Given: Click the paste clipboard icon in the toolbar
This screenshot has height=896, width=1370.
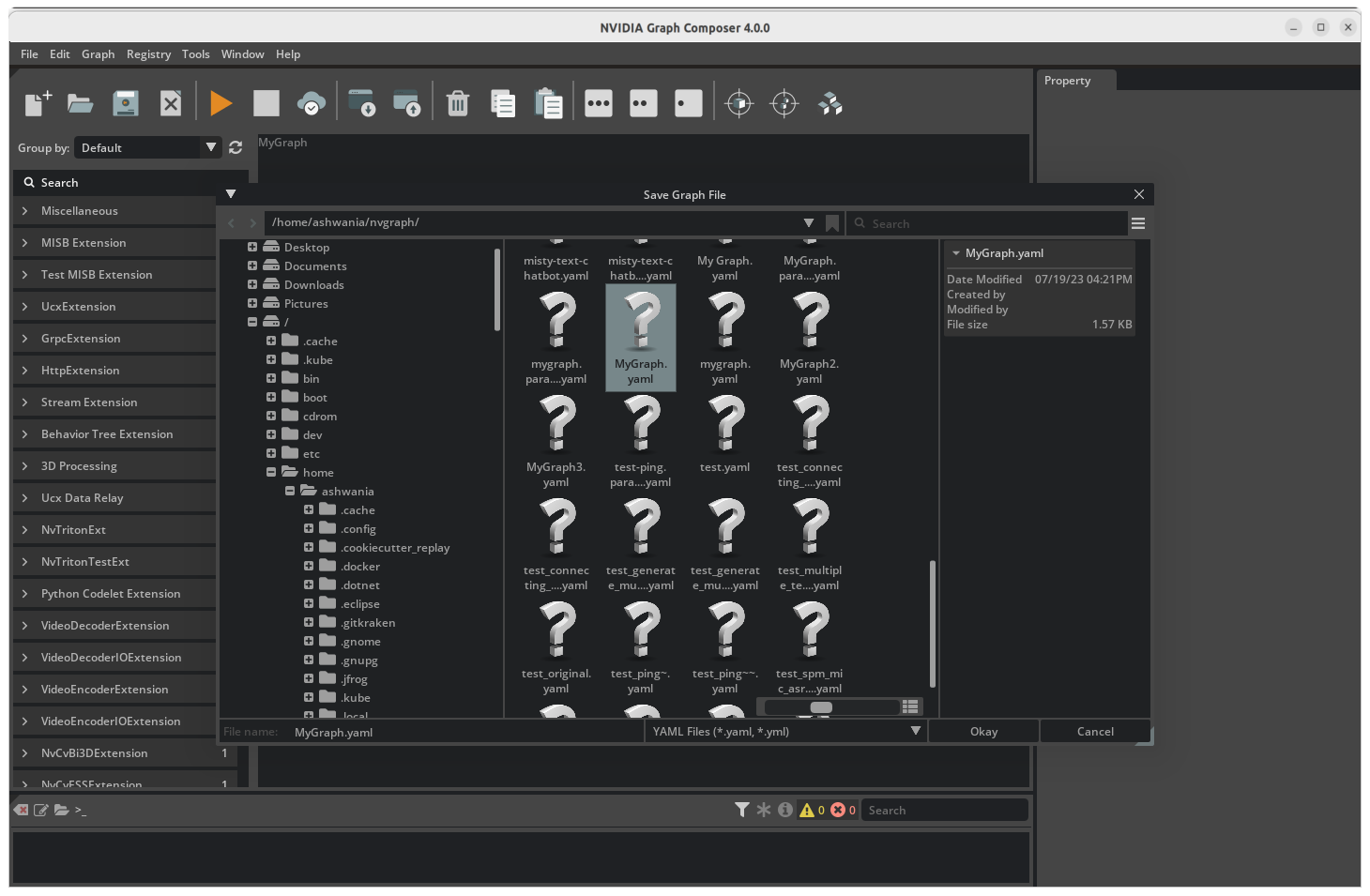Looking at the screenshot, I should pyautogui.click(x=549, y=102).
